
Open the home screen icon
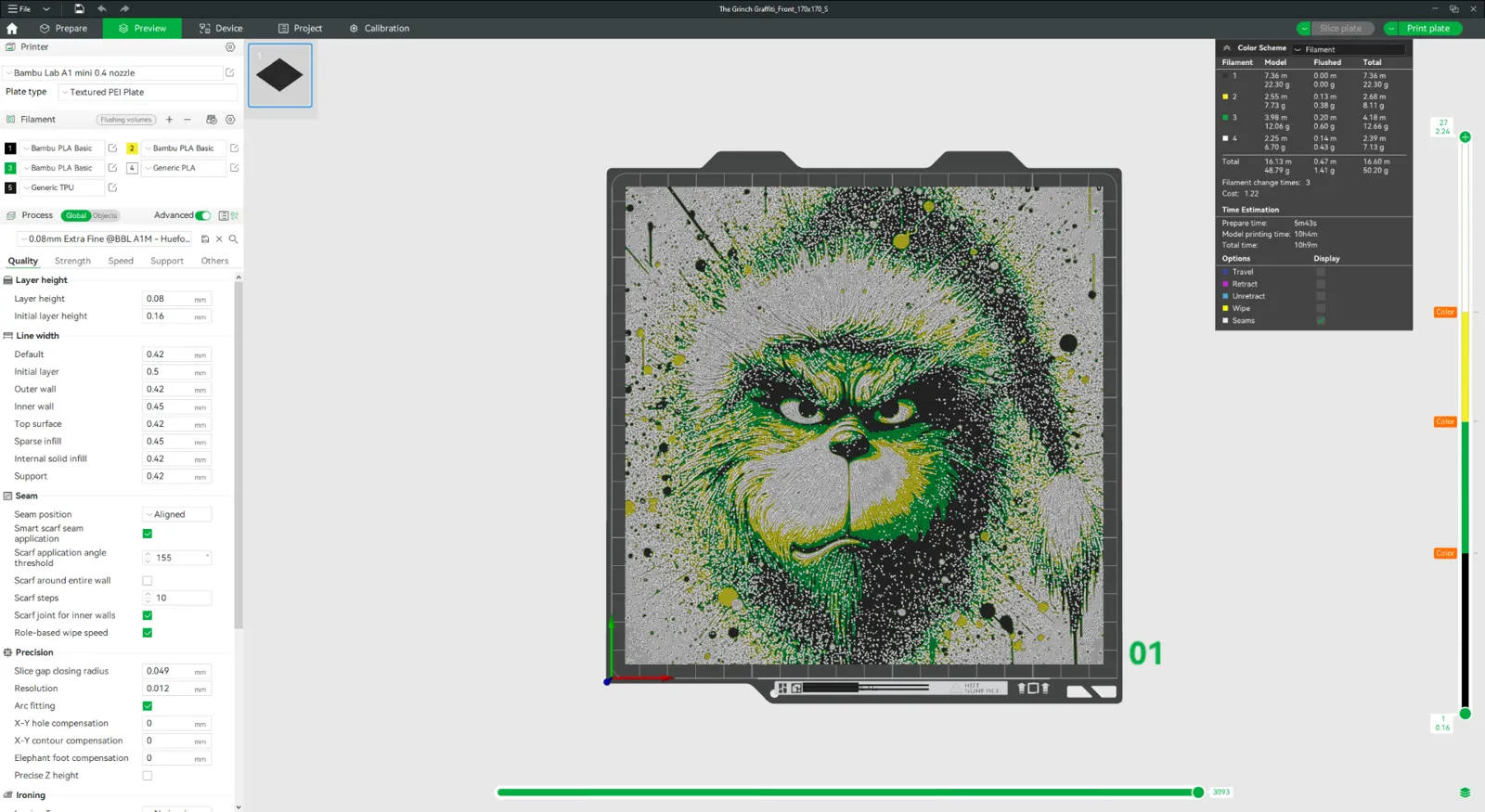click(12, 28)
